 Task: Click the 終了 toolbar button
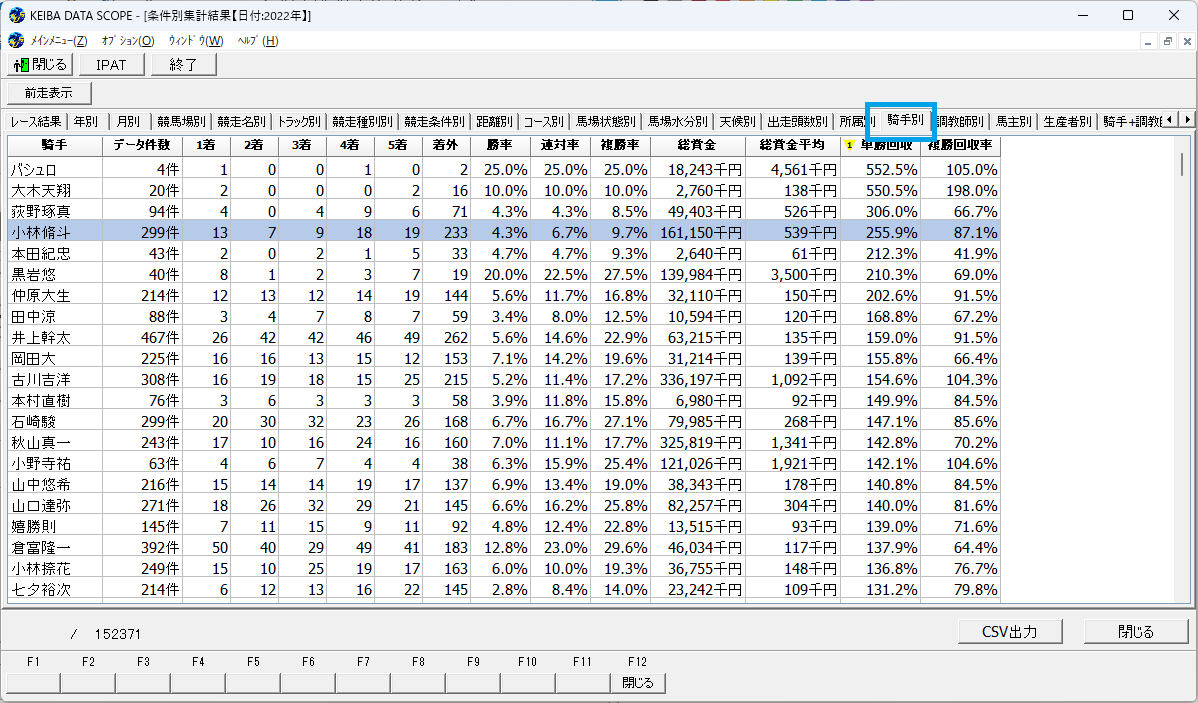[x=183, y=65]
